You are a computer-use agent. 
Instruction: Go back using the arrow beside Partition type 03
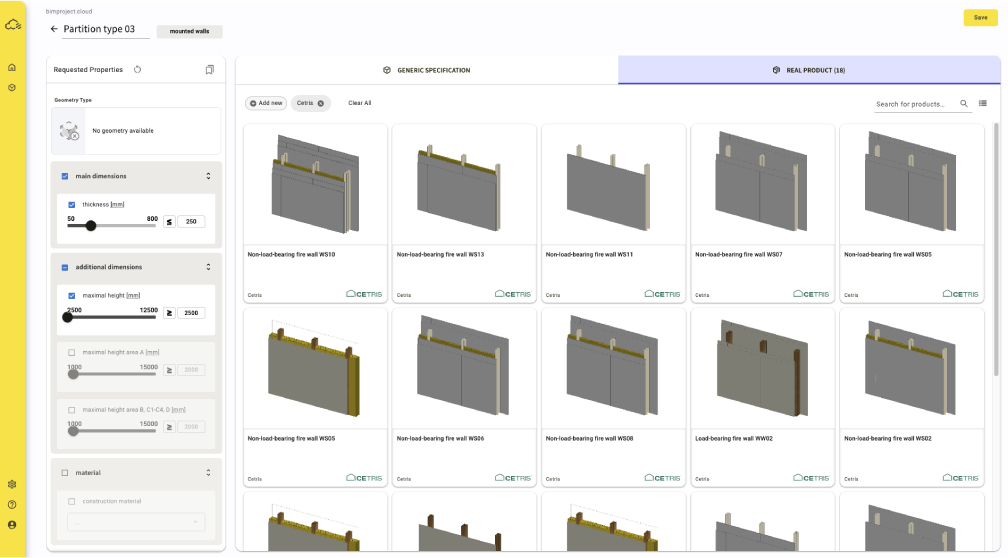coord(54,29)
